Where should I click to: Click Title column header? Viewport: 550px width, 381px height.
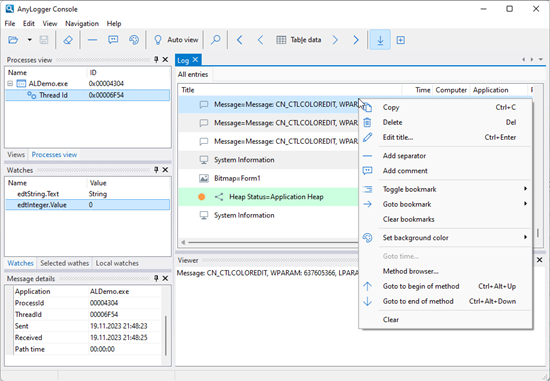click(x=290, y=90)
